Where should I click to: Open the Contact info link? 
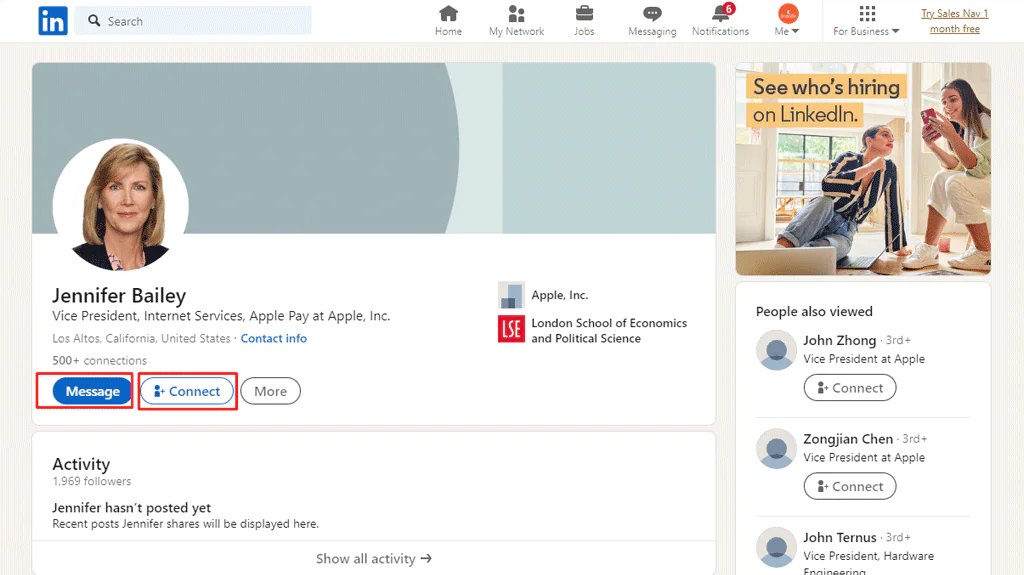274,338
